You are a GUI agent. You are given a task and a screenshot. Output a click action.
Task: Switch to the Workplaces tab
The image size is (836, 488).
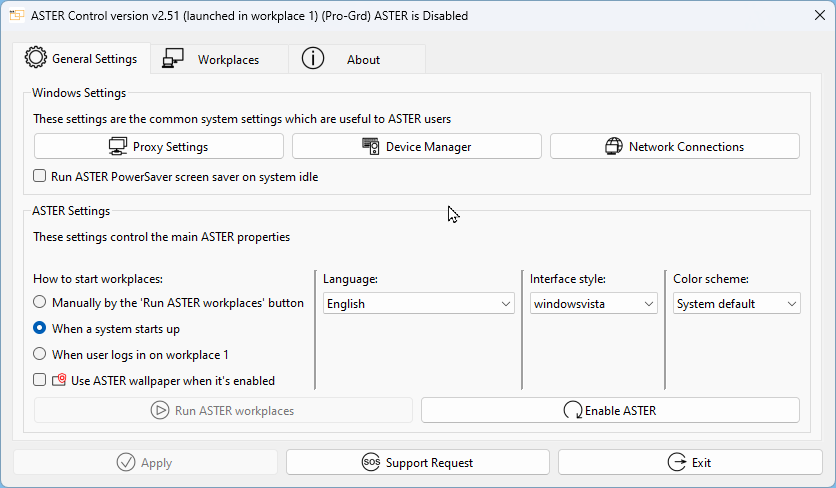219,59
